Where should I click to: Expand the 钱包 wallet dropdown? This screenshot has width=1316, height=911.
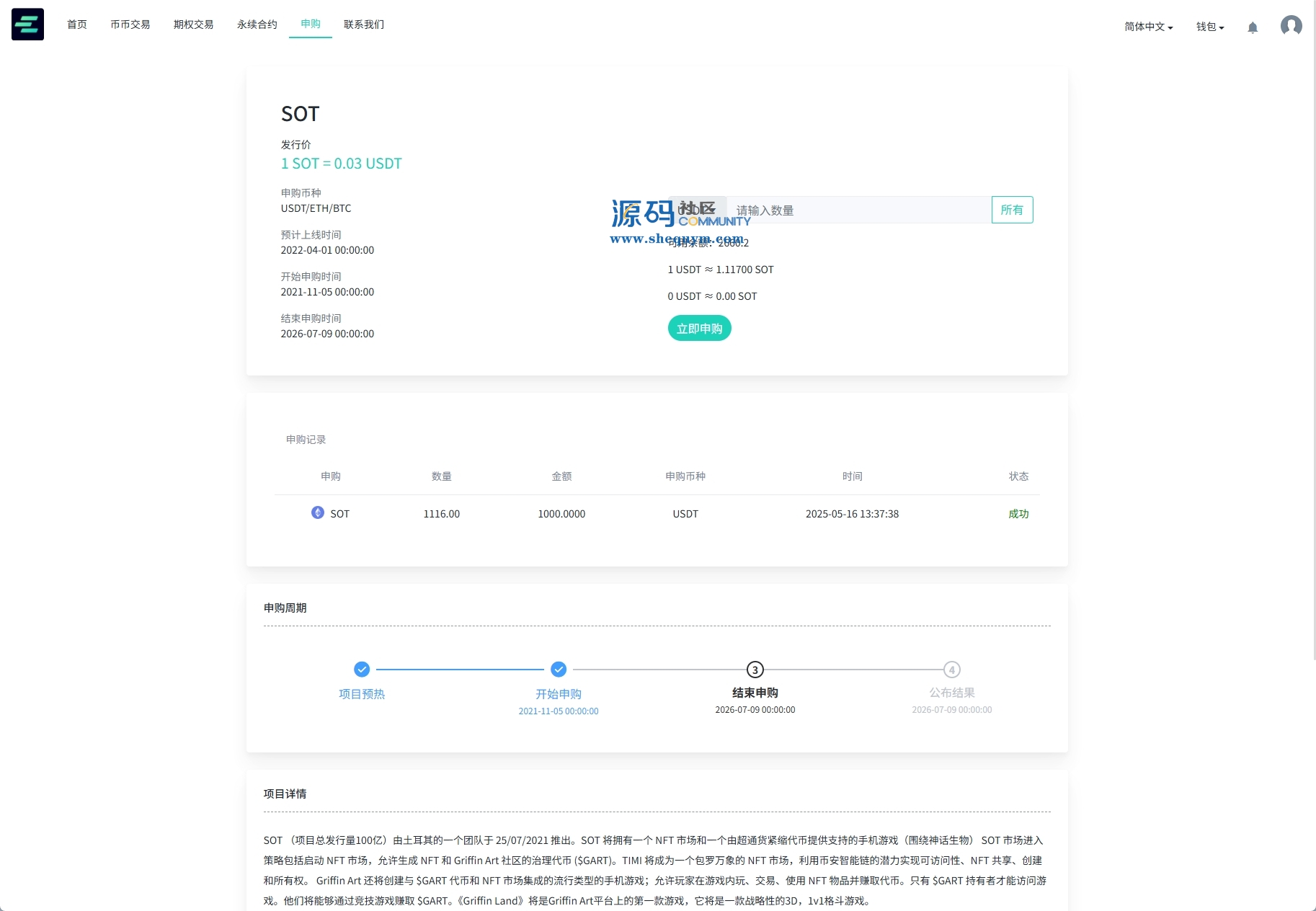tap(1209, 27)
